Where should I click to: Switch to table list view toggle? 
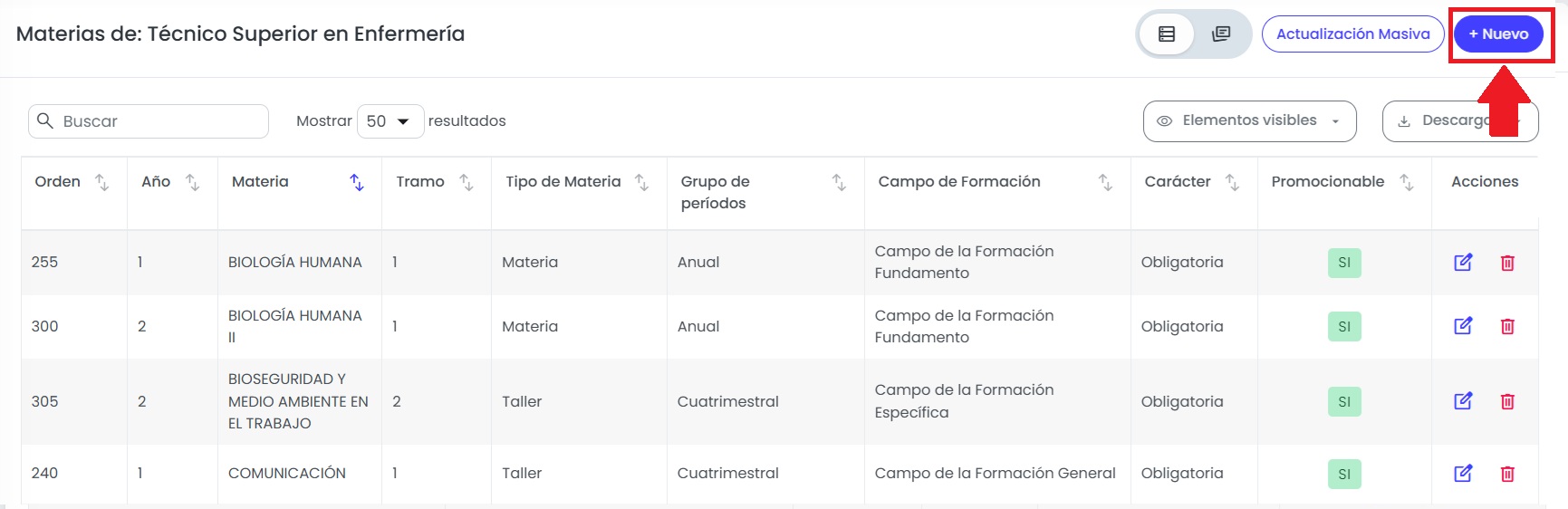[x=1167, y=34]
